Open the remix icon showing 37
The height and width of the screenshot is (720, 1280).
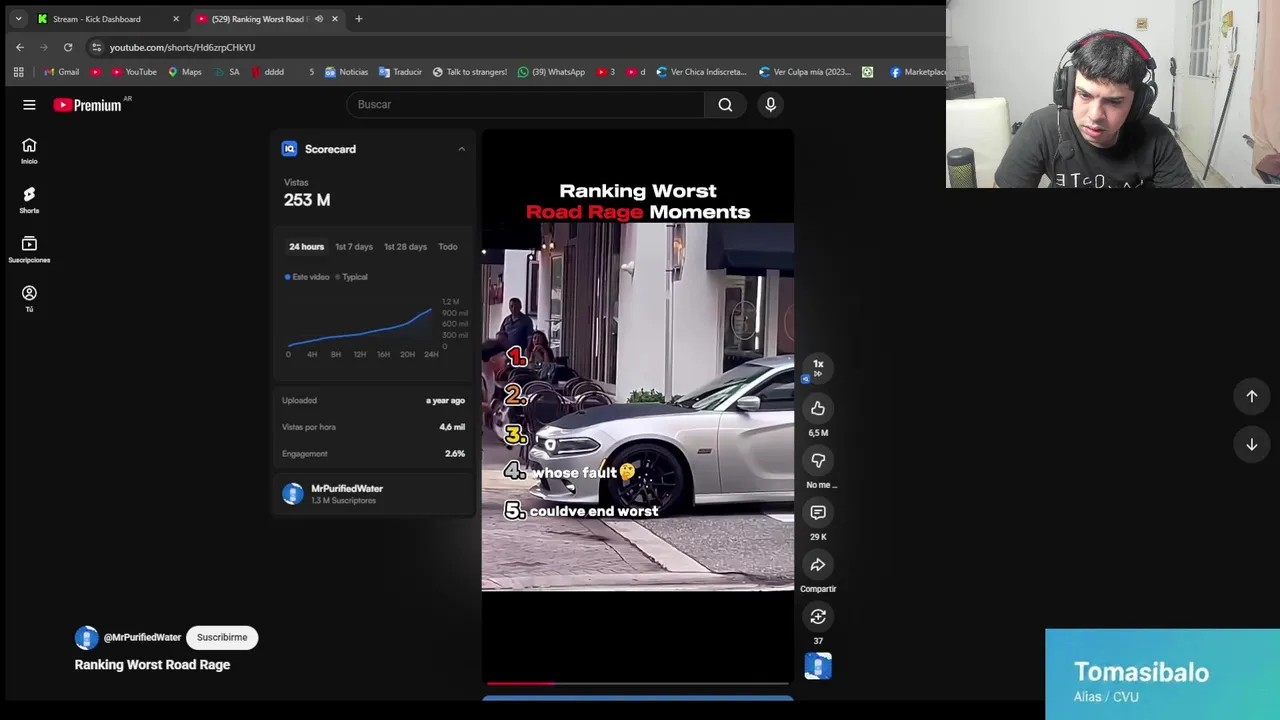coord(818,616)
